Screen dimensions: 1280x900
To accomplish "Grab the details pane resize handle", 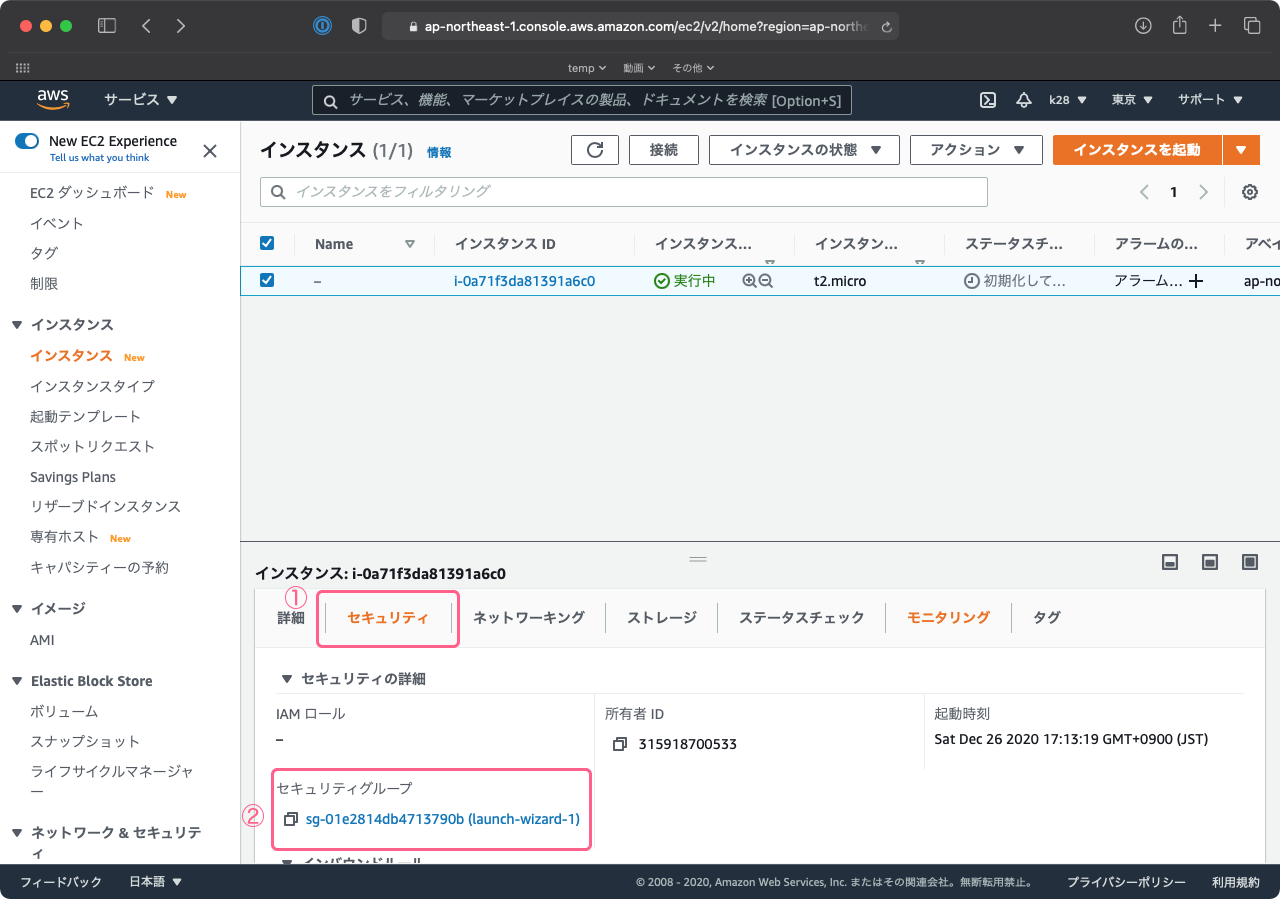I will 698,559.
